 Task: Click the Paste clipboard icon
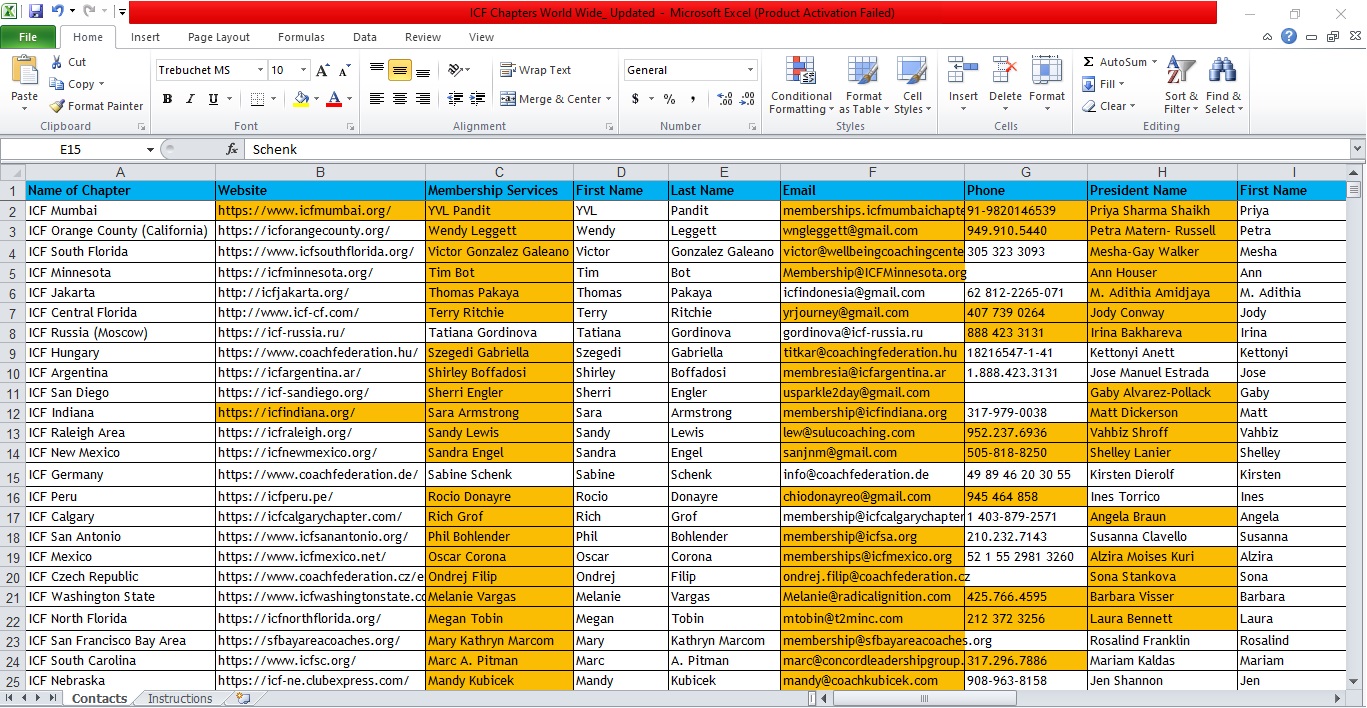tap(24, 72)
